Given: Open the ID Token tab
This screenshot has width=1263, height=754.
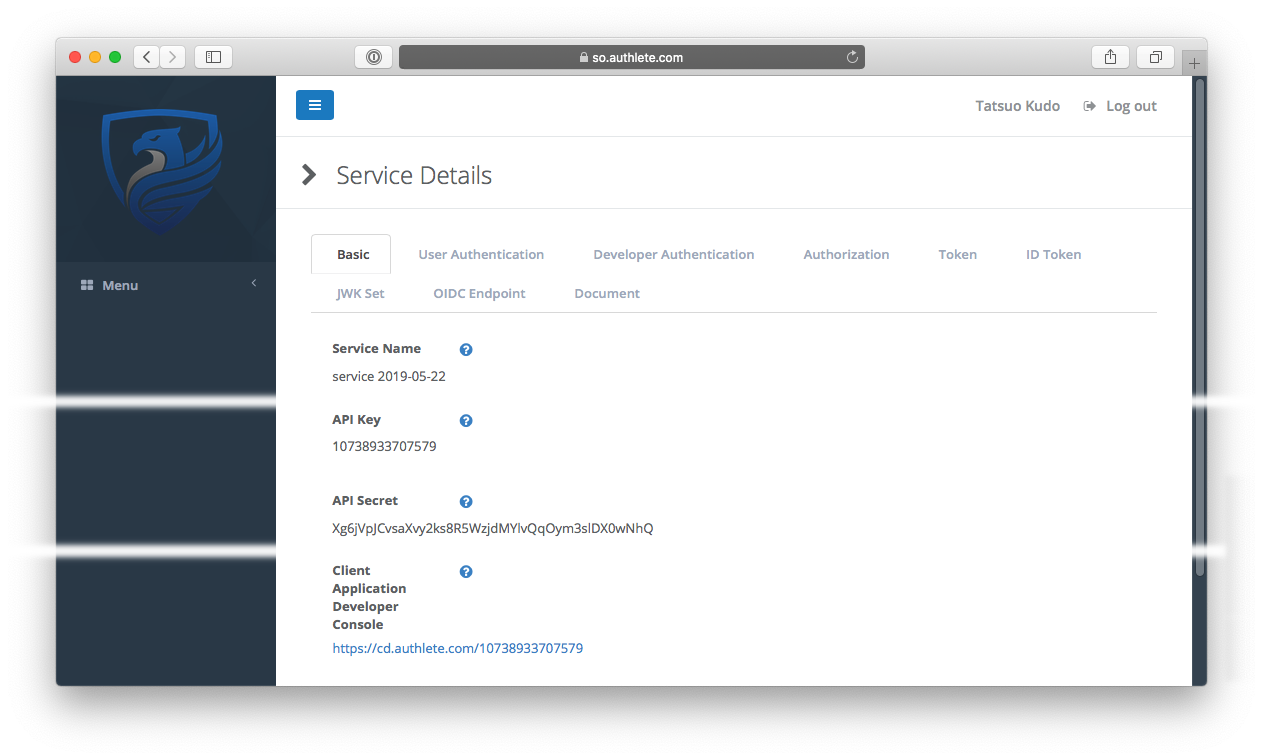Looking at the screenshot, I should click(x=1053, y=254).
